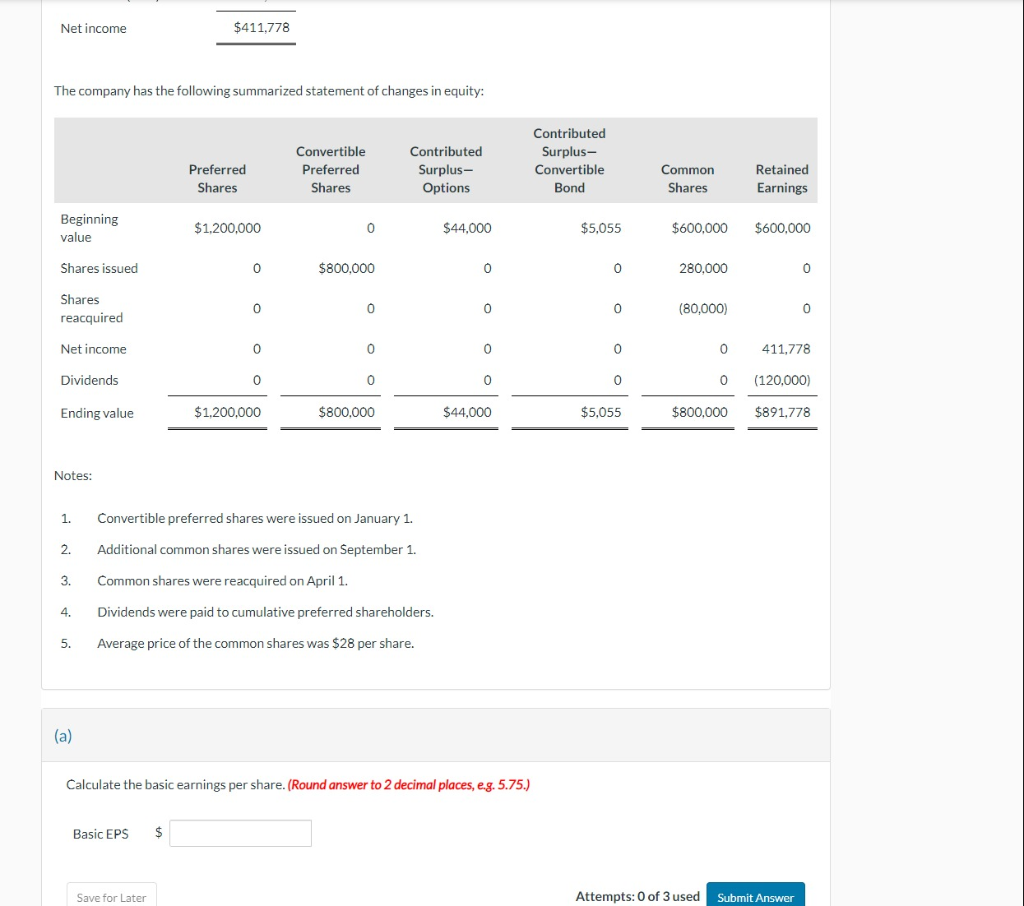Click the Attempts: 0 of 3 used text
Viewport: 1024px width, 906px height.
637,896
